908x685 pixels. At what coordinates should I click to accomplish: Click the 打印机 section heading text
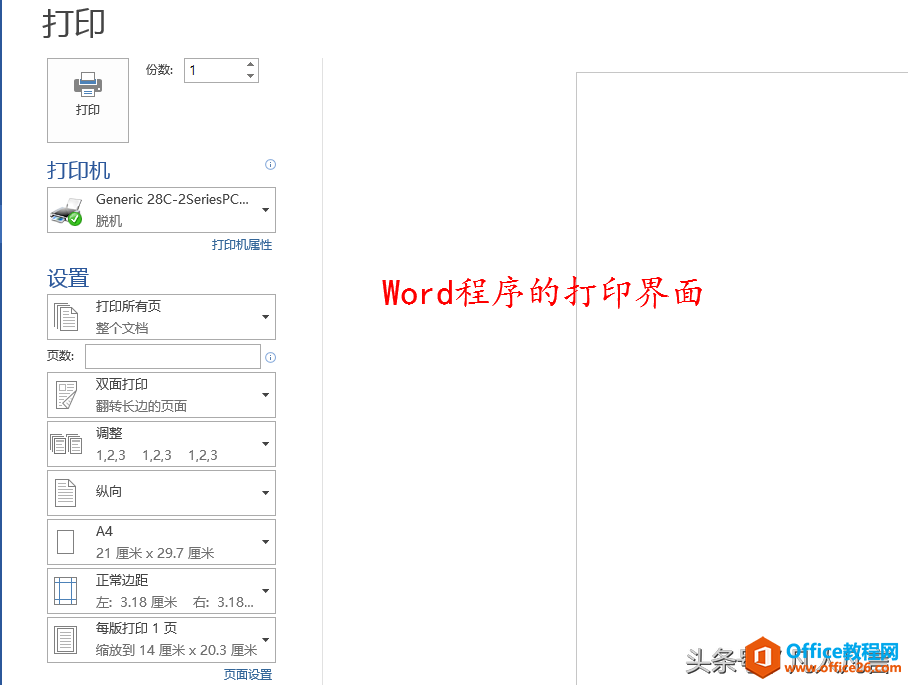click(79, 171)
